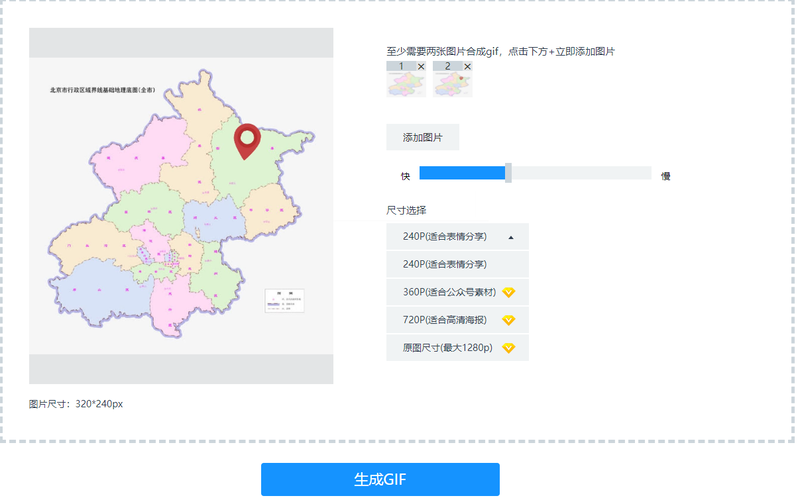Screen dimensions: 800x500
Task: Click the map legend box in preview
Action: 284,301
